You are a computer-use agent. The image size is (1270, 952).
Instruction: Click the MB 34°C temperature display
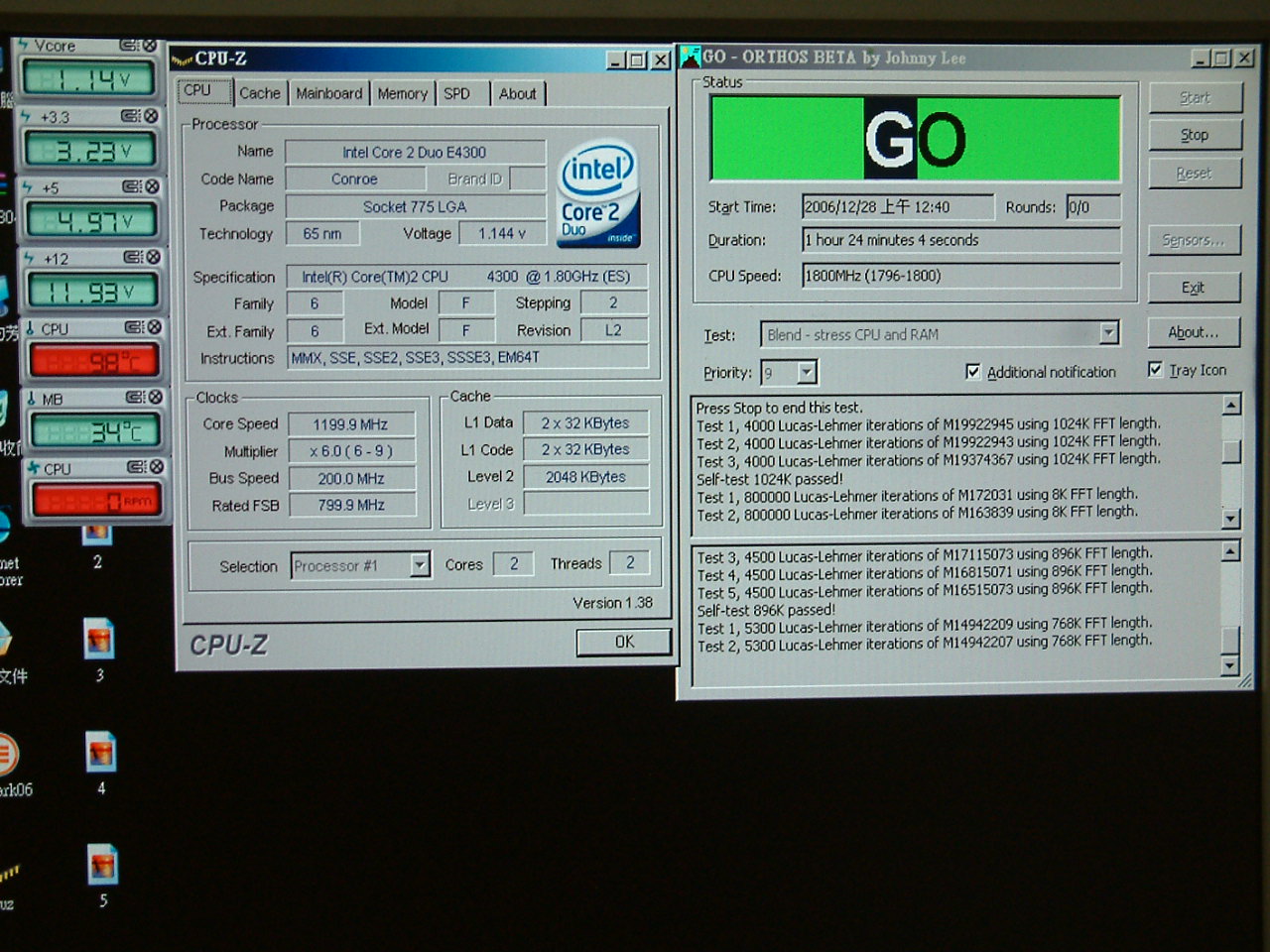coord(96,431)
